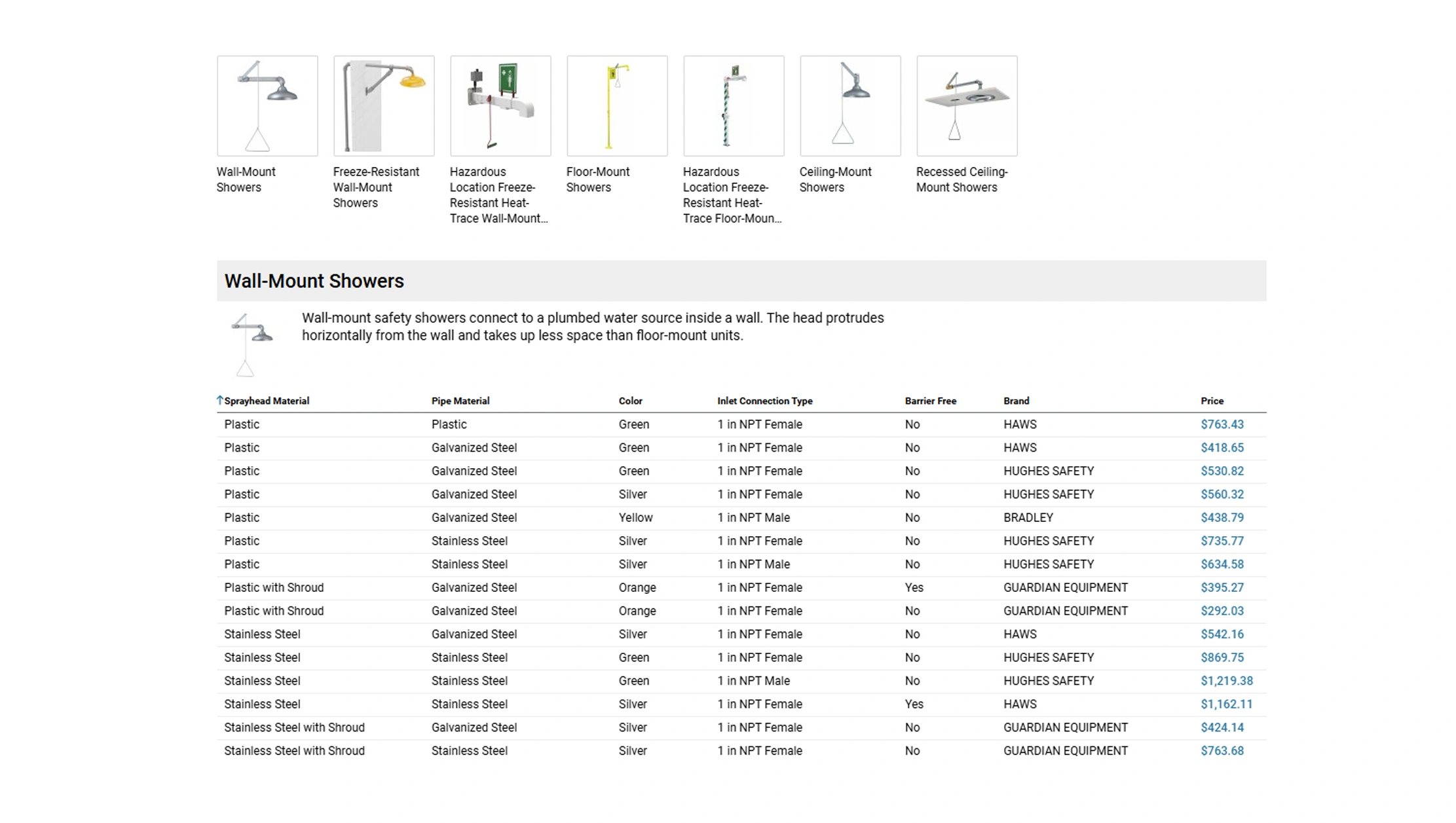Click Stainless Steel sprayhead in $542.16 row
The height and width of the screenshot is (823, 1456).
coord(263,634)
